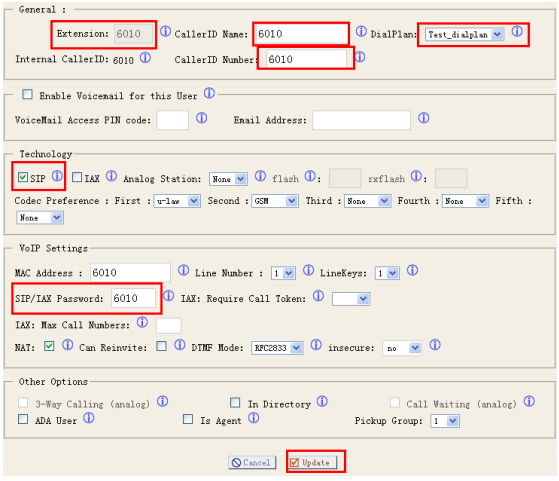Screen dimensions: 559x481
Task: Click the MAC Address input field
Action: [x=130, y=273]
